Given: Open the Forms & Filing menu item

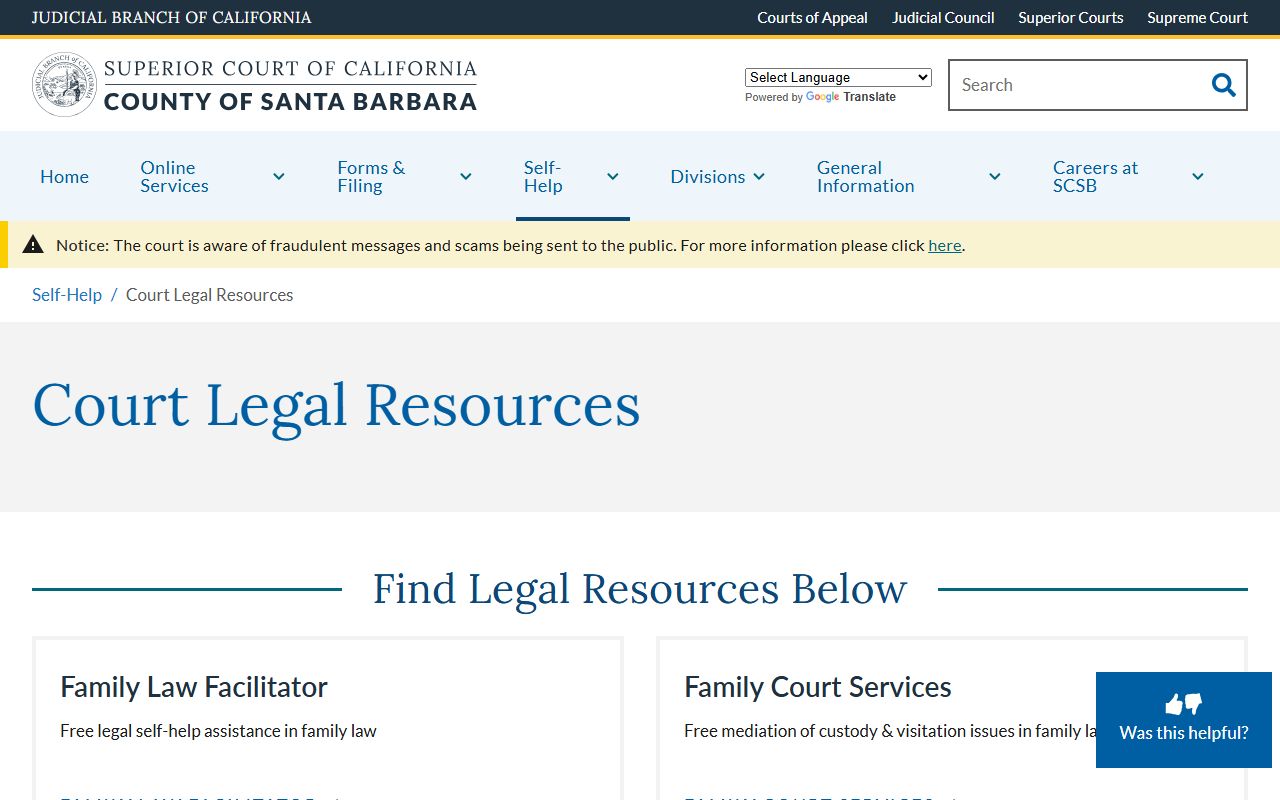Looking at the screenshot, I should (371, 177).
